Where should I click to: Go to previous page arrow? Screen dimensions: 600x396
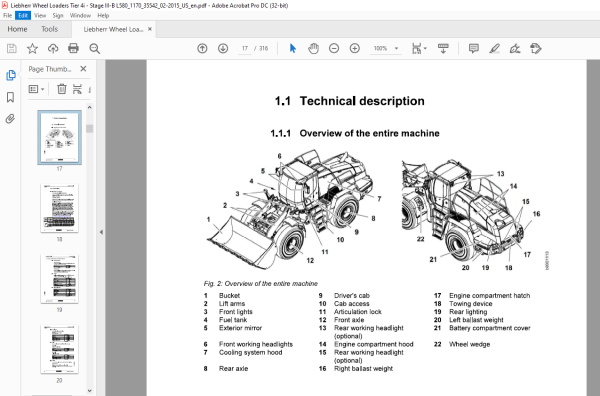click(202, 49)
